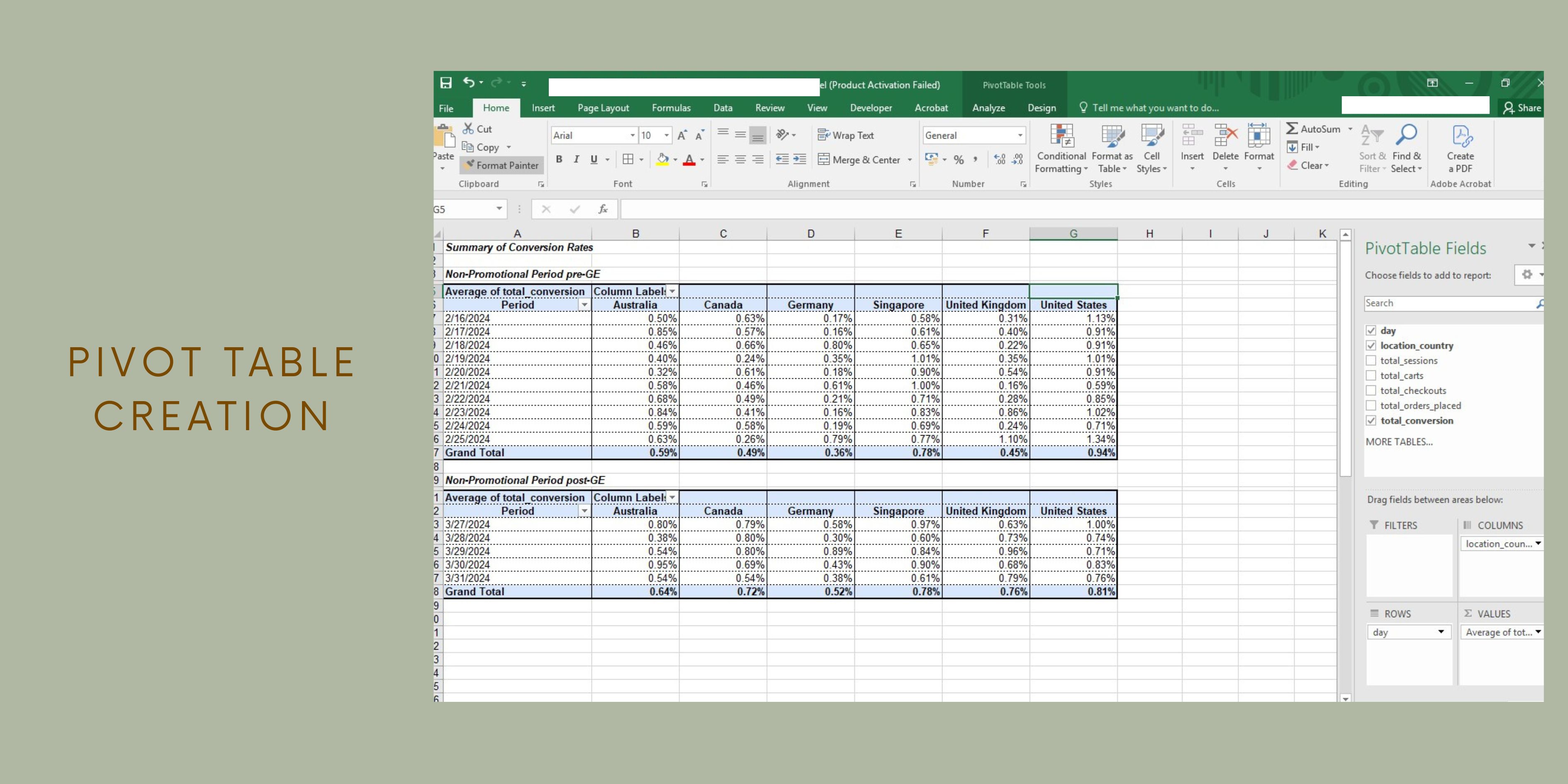The height and width of the screenshot is (784, 1568).
Task: Open the General number format dropdown
Action: tap(1020, 135)
